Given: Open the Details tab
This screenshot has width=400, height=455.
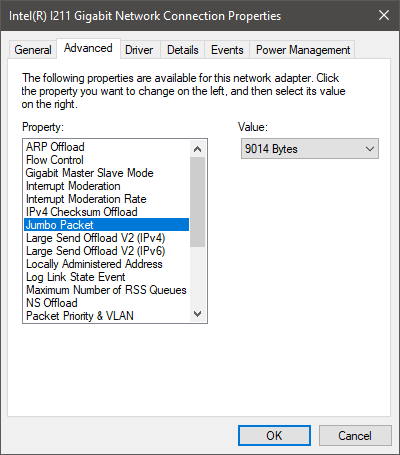Looking at the screenshot, I should [183, 50].
